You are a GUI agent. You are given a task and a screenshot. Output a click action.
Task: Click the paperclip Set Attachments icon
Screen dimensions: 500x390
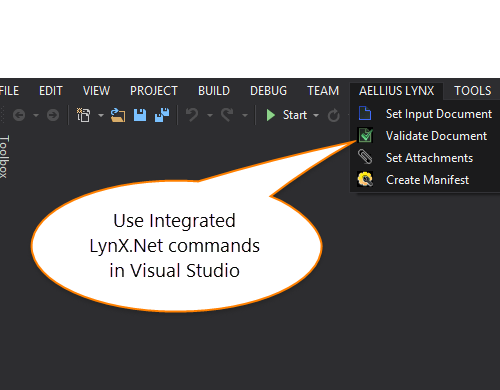pos(365,157)
